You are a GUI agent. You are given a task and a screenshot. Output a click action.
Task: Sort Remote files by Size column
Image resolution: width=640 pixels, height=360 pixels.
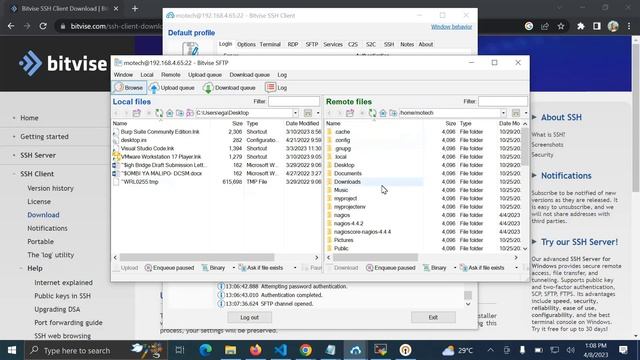tap(451, 123)
